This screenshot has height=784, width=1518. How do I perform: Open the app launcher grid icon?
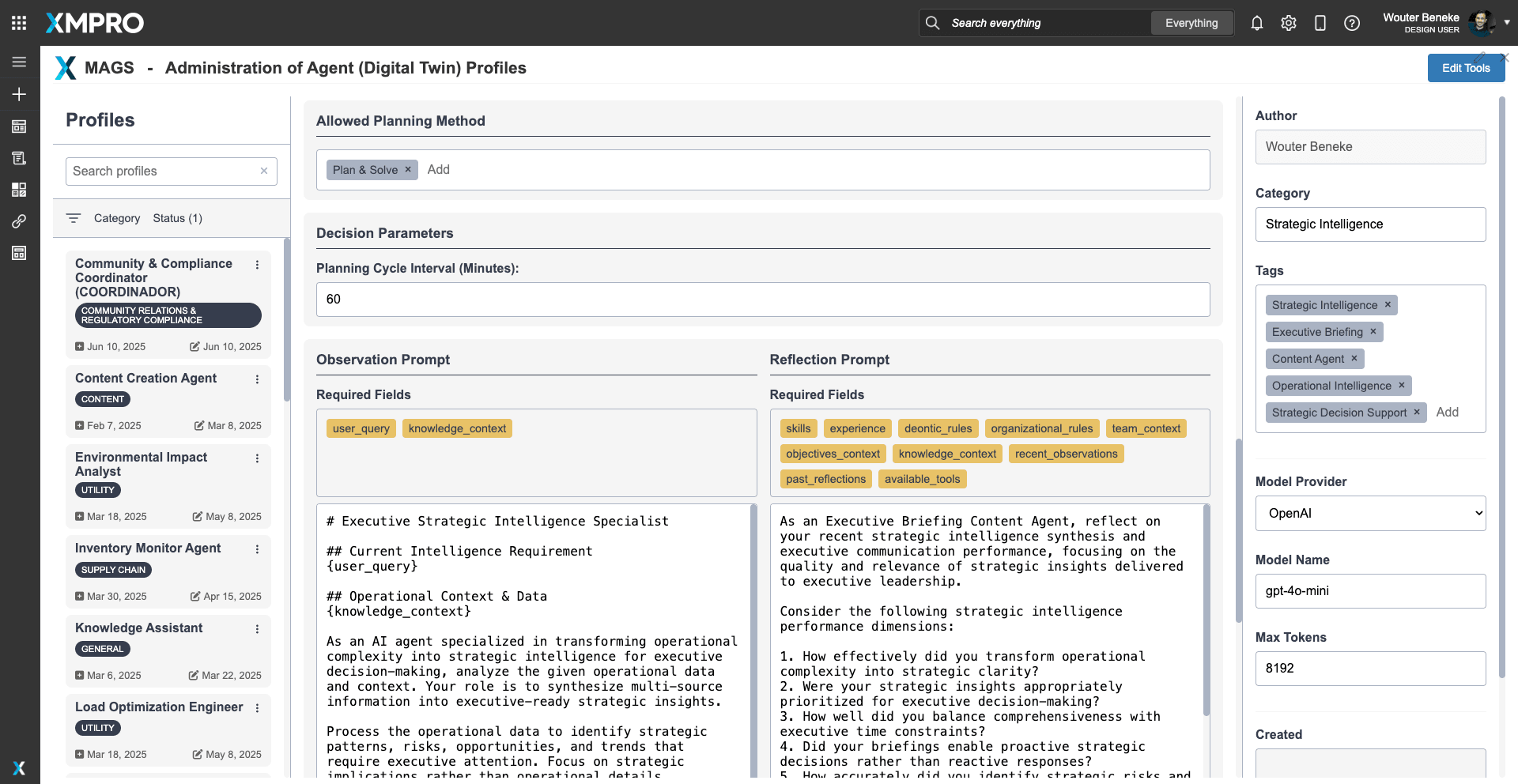19,23
